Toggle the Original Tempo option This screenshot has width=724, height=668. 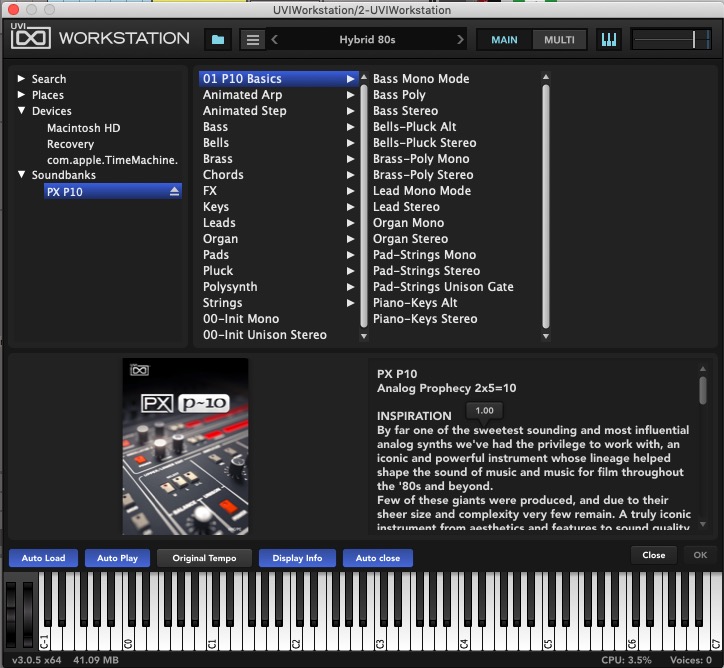tap(204, 558)
